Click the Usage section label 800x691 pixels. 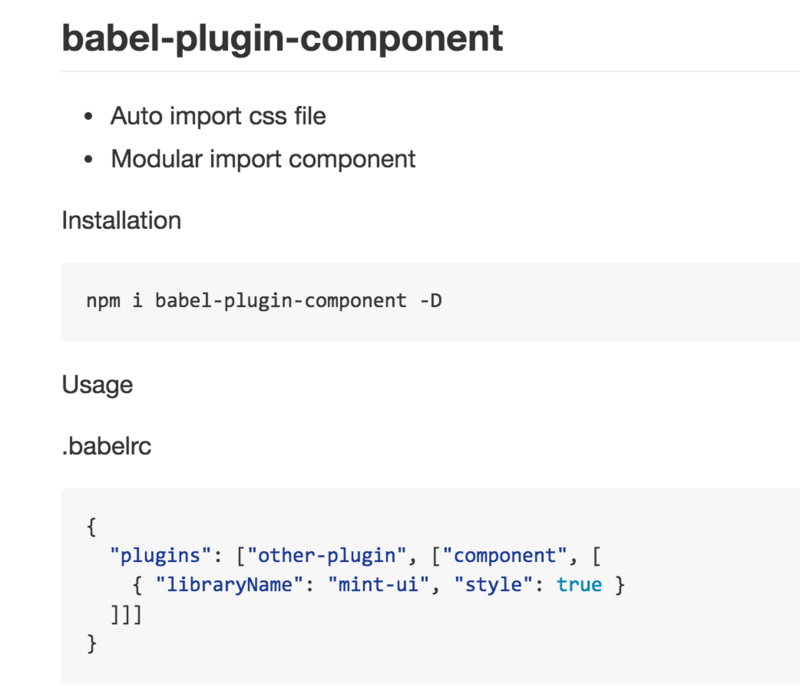point(97,384)
